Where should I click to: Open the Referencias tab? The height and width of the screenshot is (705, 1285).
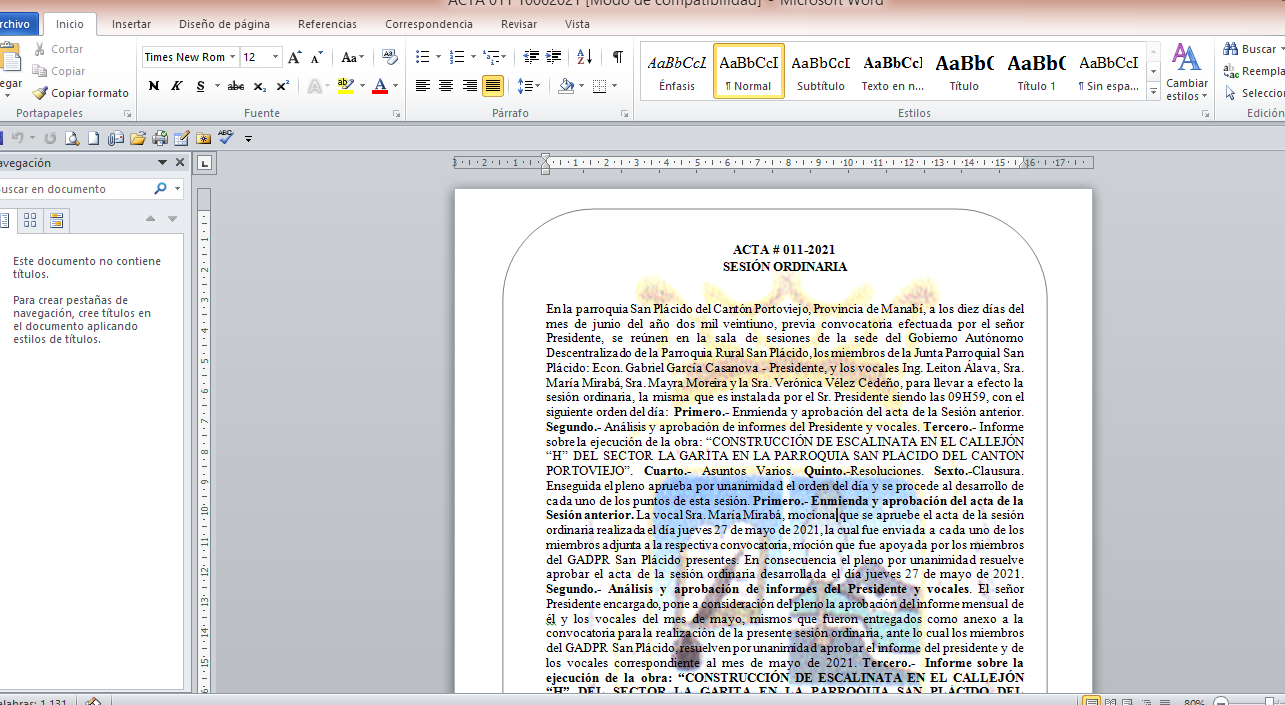click(327, 24)
